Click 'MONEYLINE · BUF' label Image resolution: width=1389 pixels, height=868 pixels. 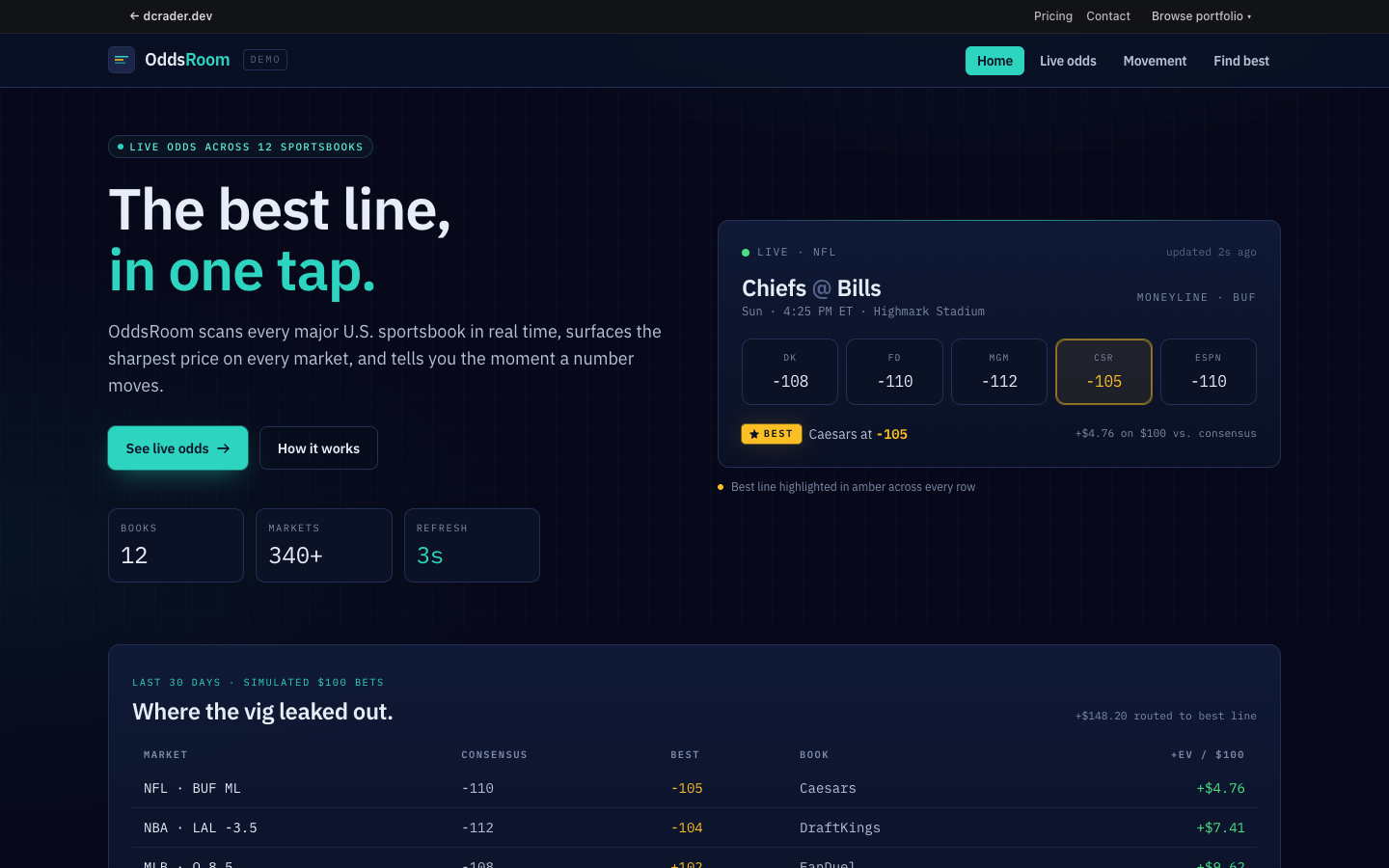(x=1196, y=298)
